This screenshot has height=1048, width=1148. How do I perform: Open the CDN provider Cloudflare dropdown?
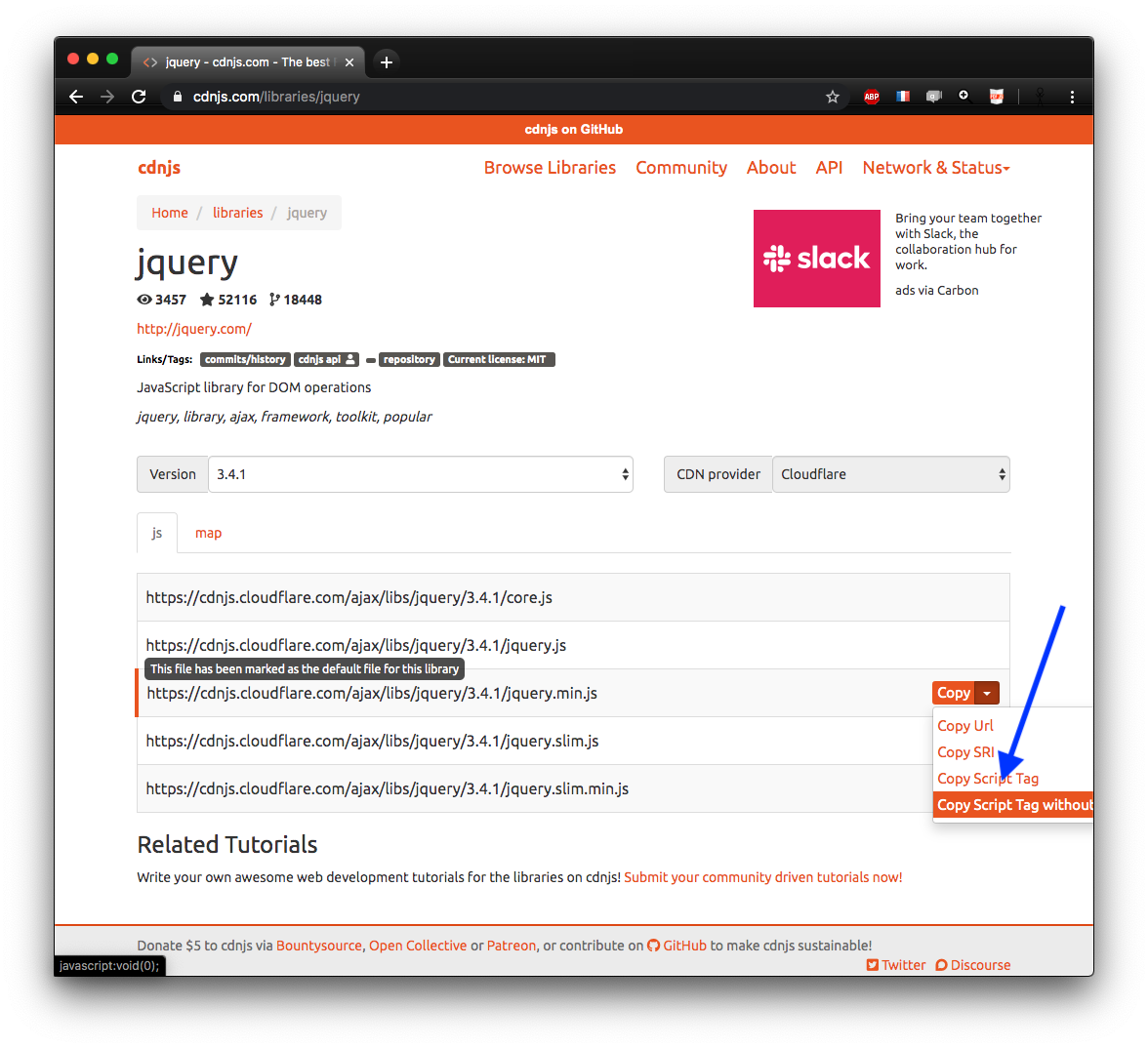[890, 474]
